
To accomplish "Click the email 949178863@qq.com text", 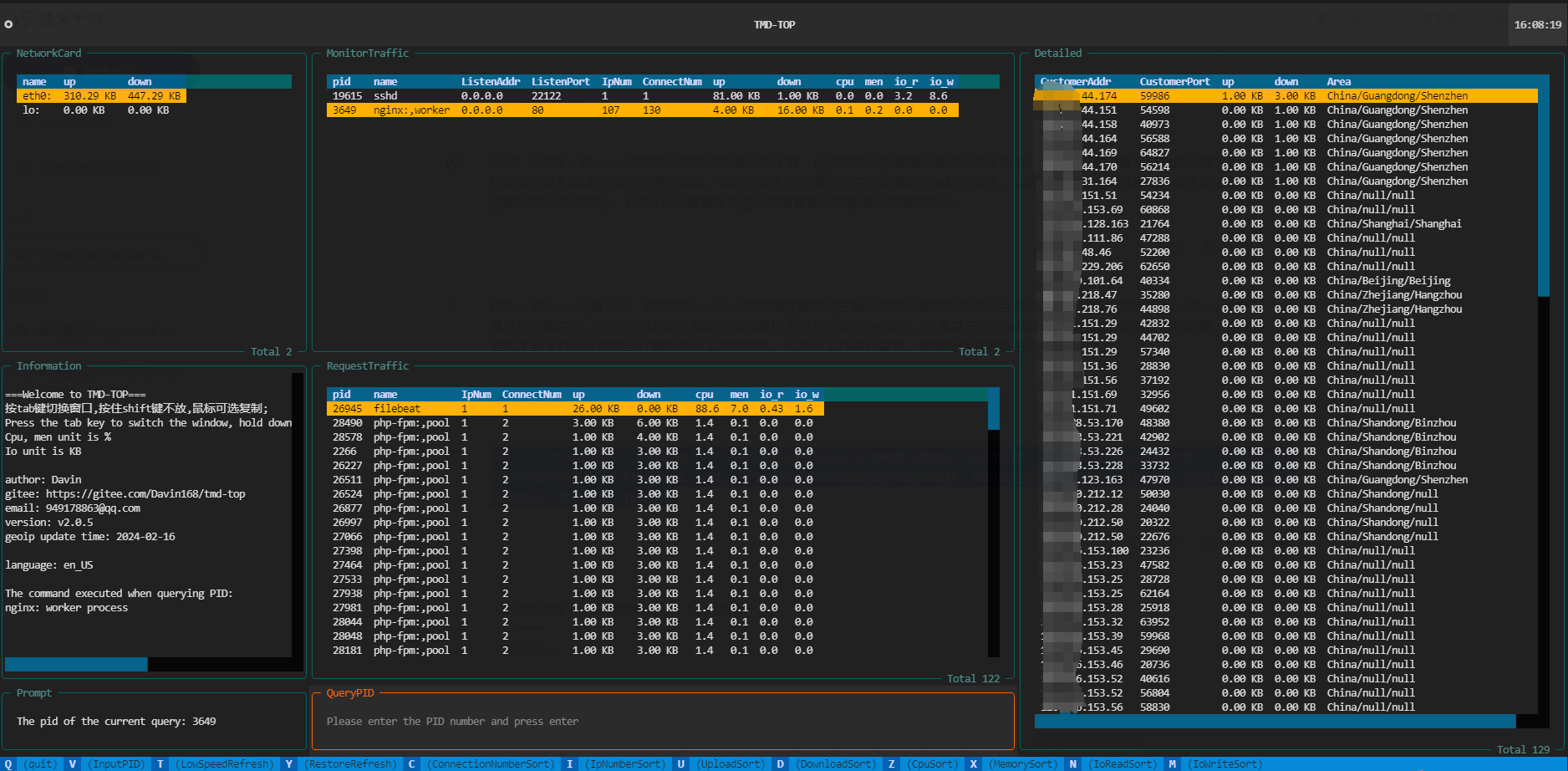I will [x=93, y=508].
